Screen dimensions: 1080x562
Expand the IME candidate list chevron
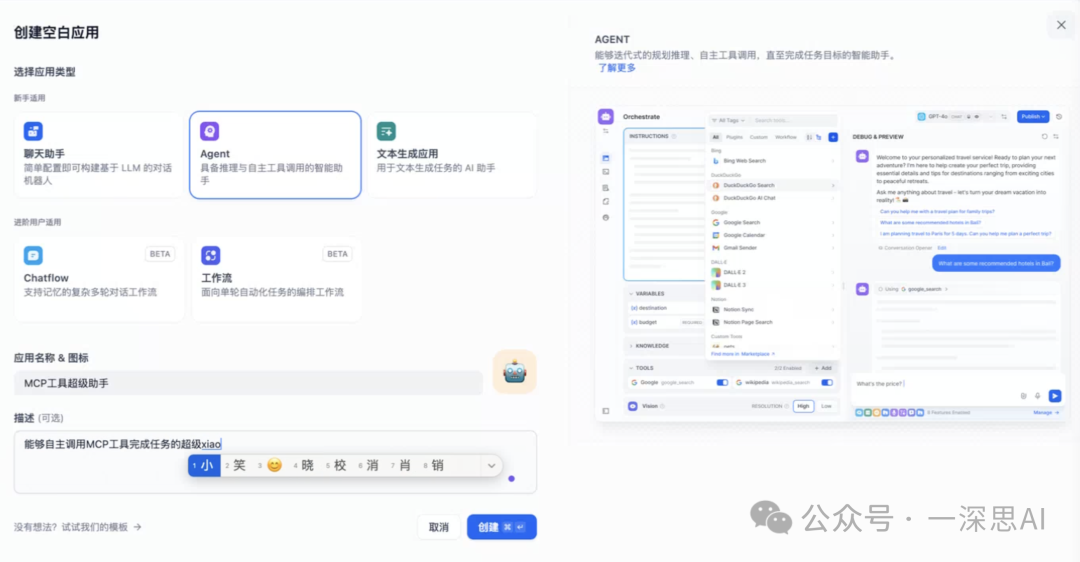point(491,466)
